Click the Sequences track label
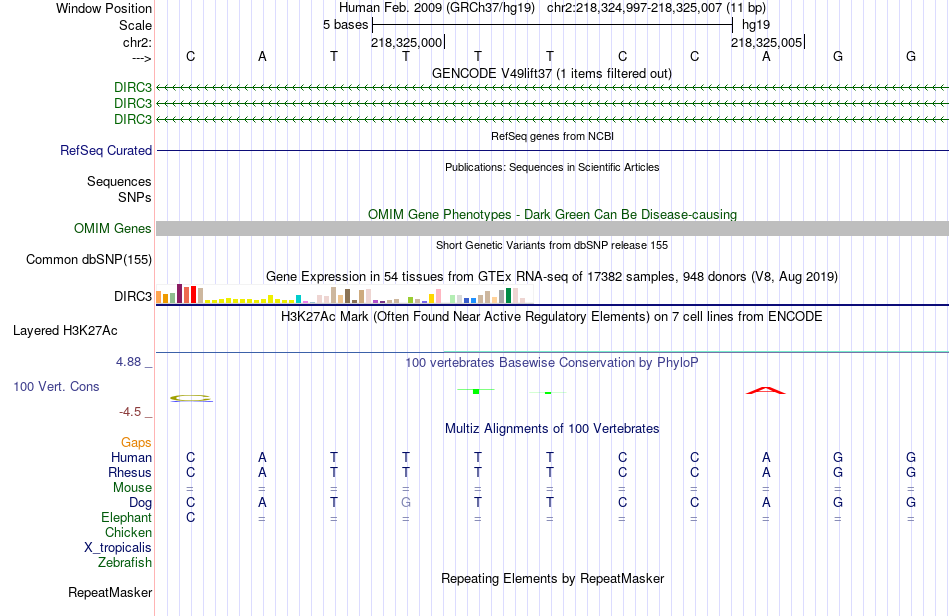950x616 pixels. [x=119, y=181]
